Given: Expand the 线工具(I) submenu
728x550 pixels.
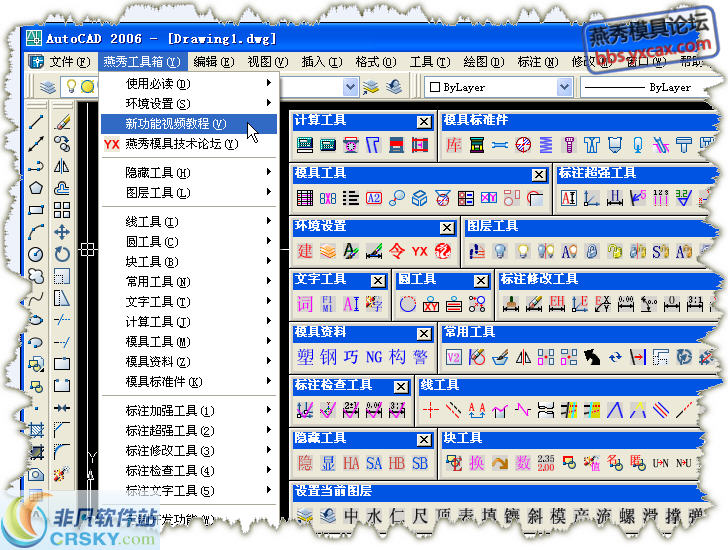Looking at the screenshot, I should 189,222.
